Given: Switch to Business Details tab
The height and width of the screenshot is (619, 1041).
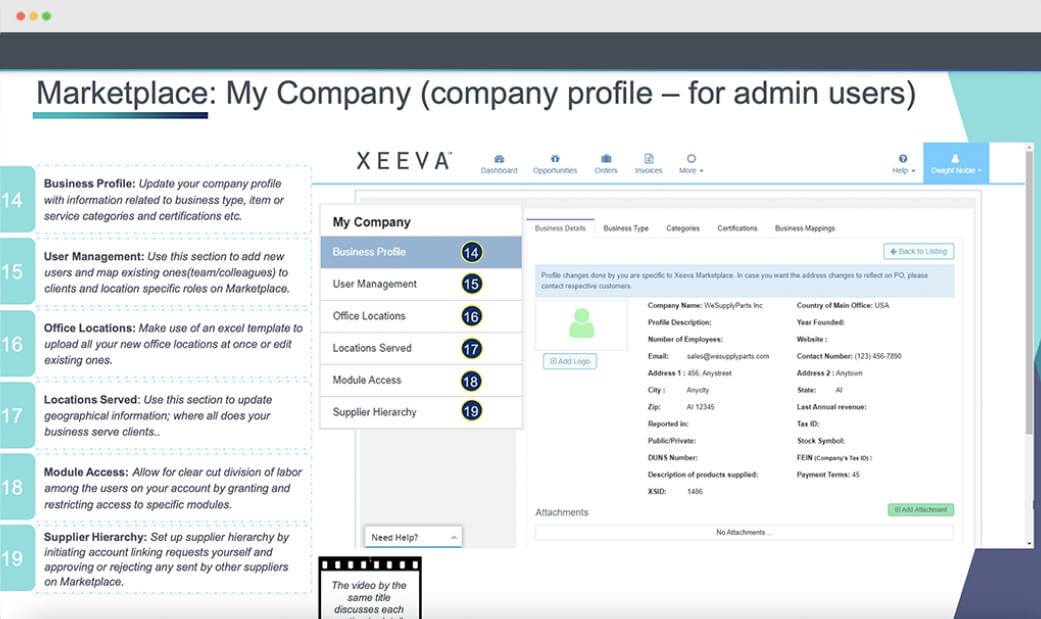Looking at the screenshot, I should click(x=560, y=228).
